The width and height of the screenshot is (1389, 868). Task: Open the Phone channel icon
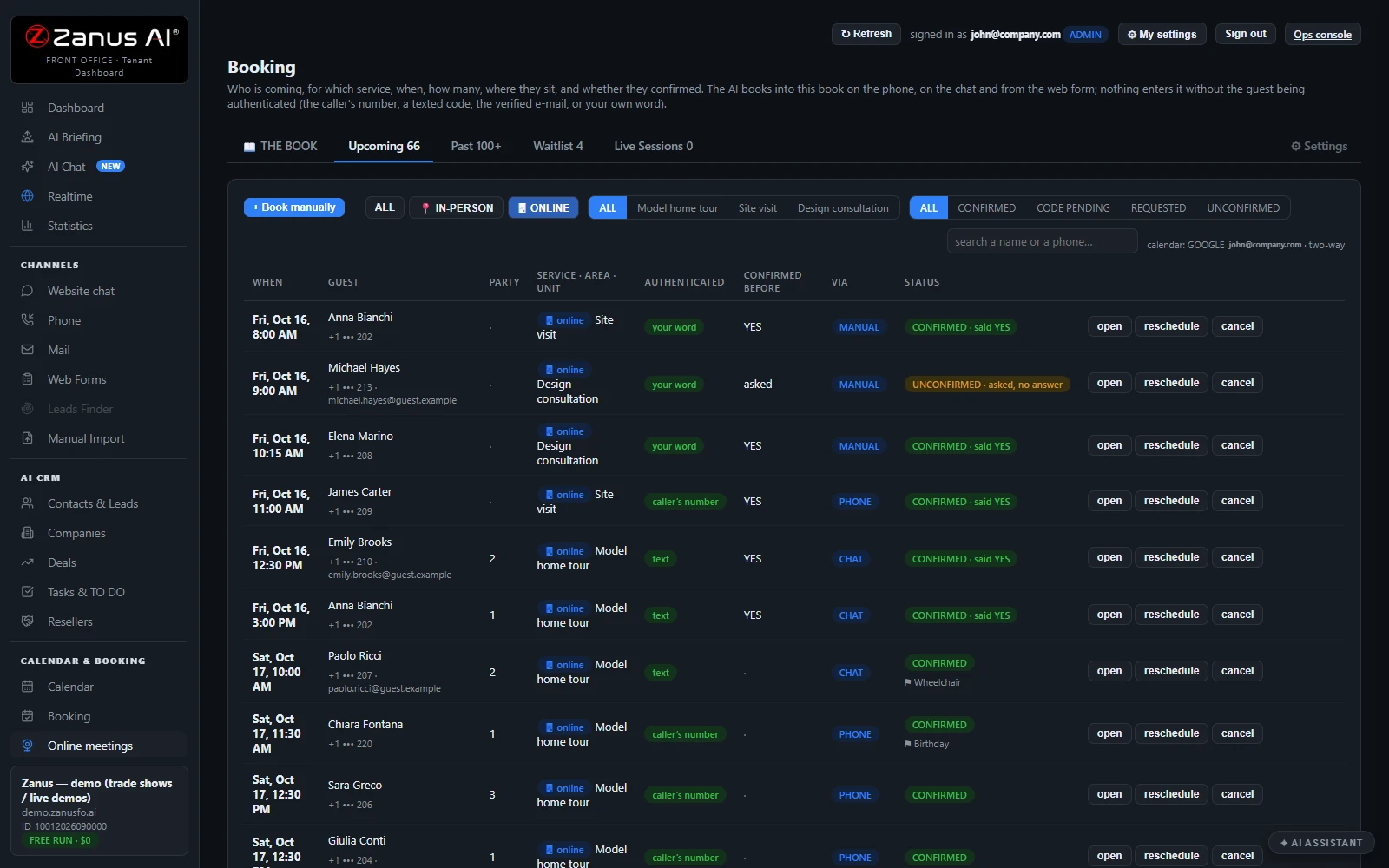27,320
